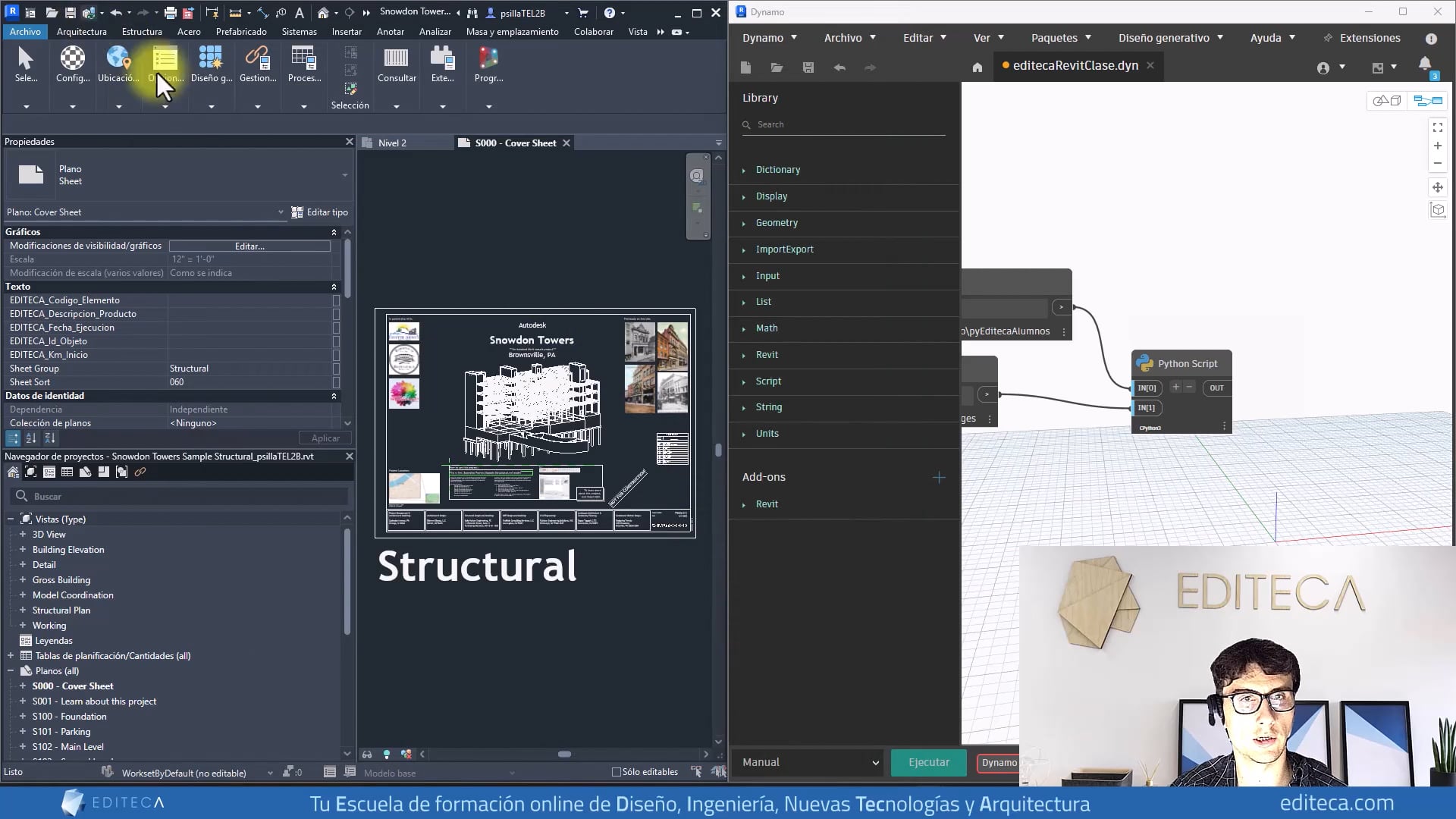Open the Estructura ribbon tab
This screenshot has height=819, width=1456.
(x=142, y=32)
